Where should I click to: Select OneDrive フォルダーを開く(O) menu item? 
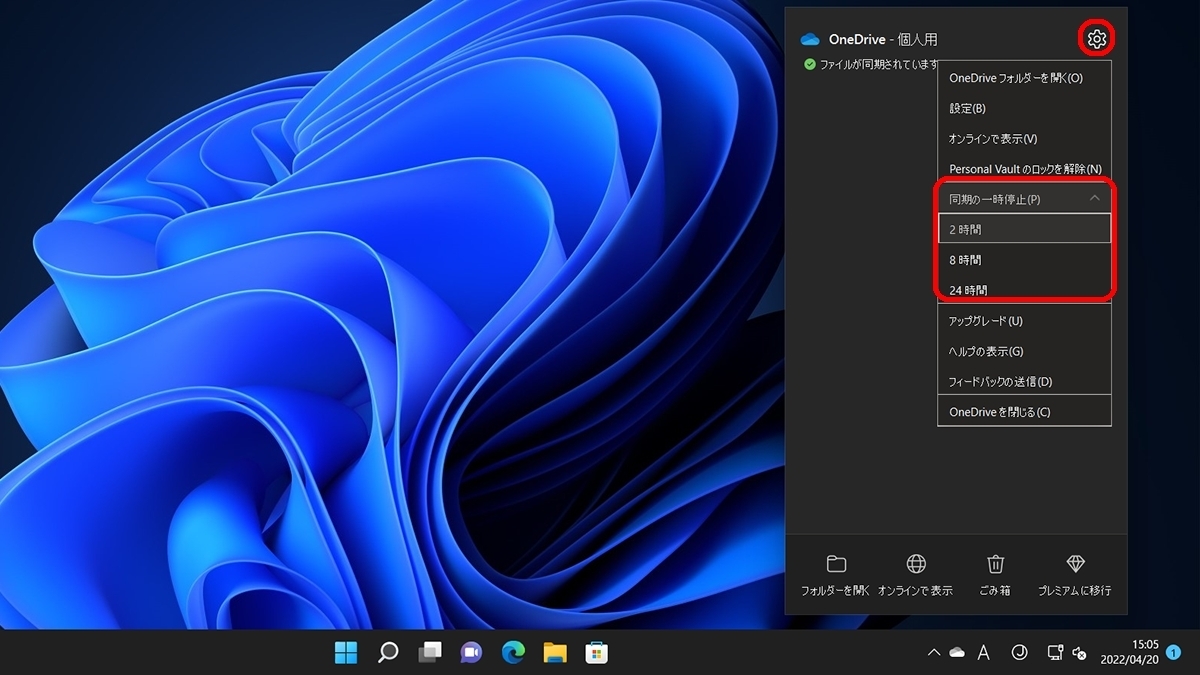(1024, 77)
